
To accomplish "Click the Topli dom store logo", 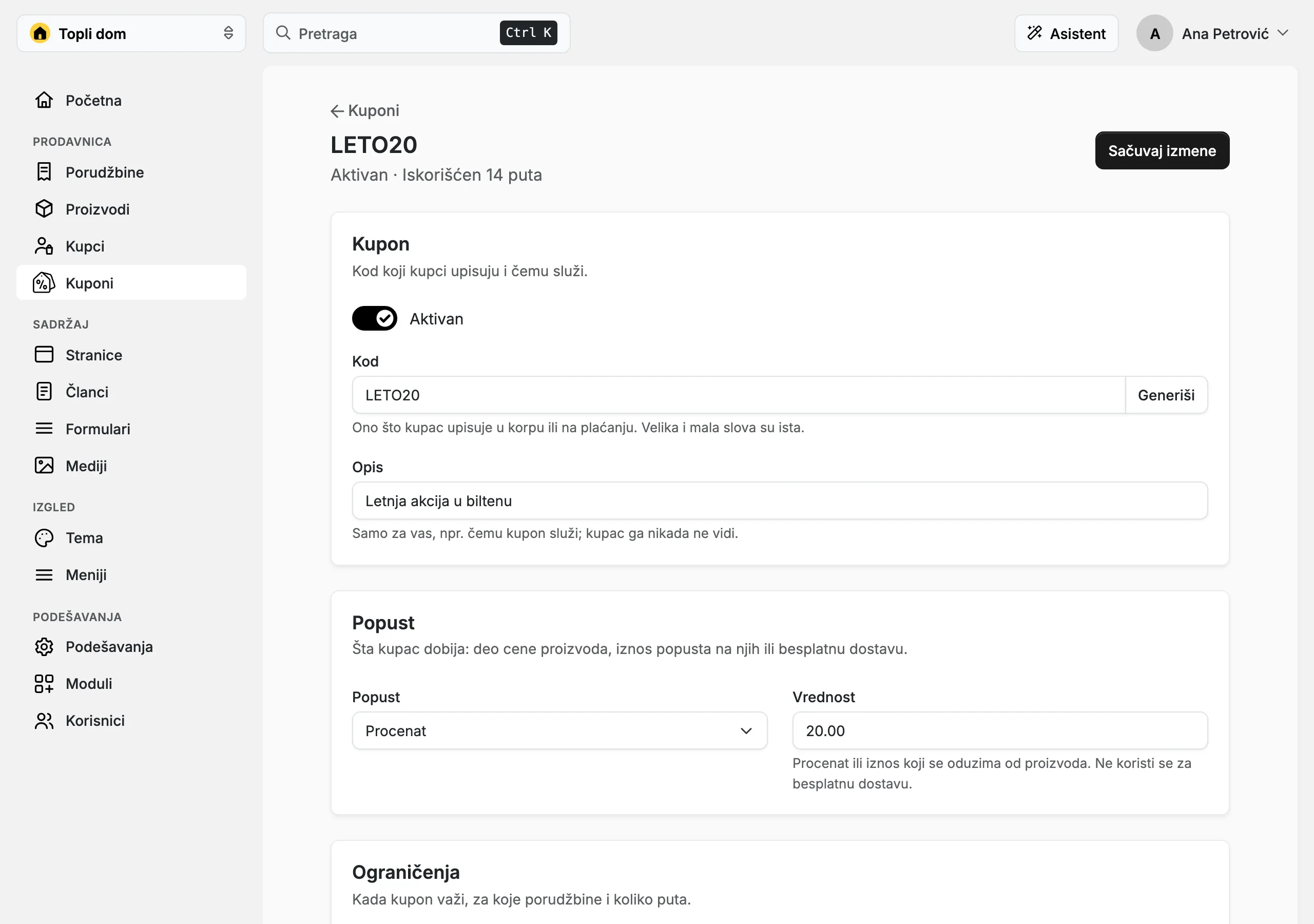I will point(40,33).
